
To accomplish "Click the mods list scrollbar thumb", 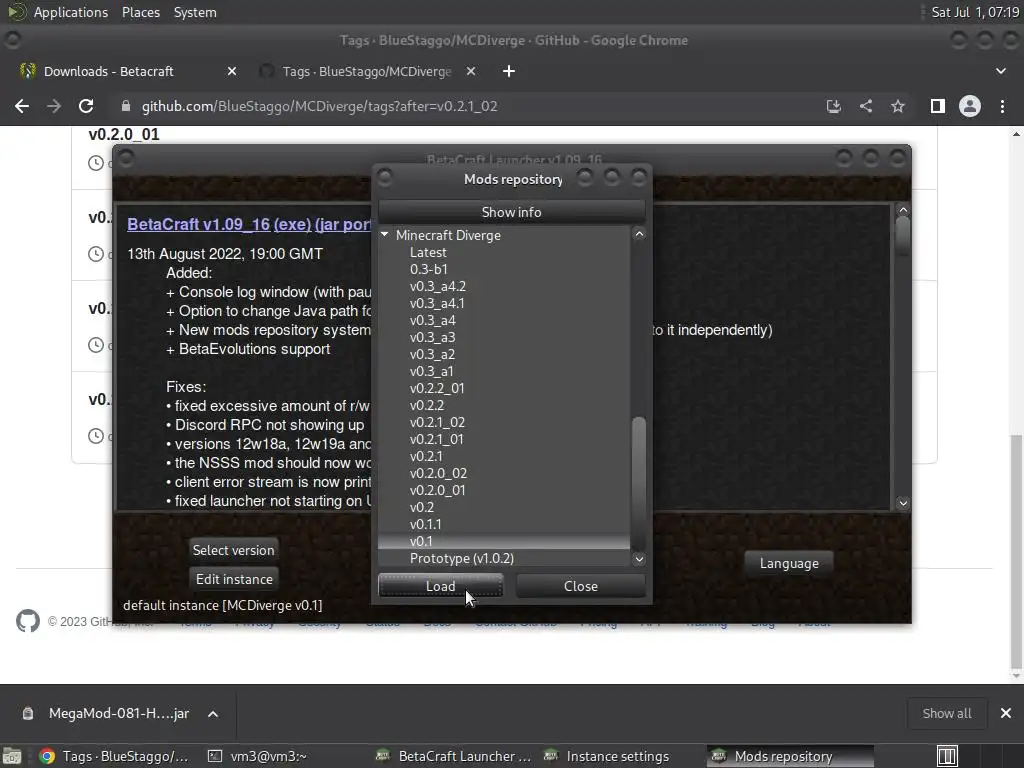I will point(639,483).
